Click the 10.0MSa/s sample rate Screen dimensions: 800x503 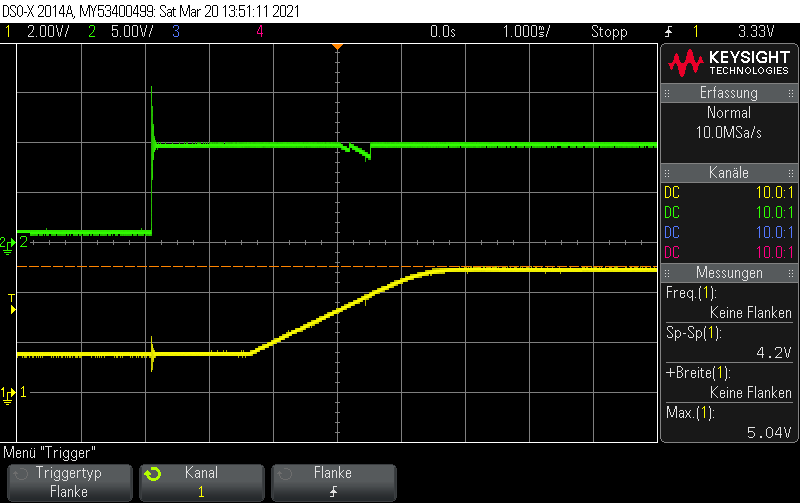tap(729, 133)
